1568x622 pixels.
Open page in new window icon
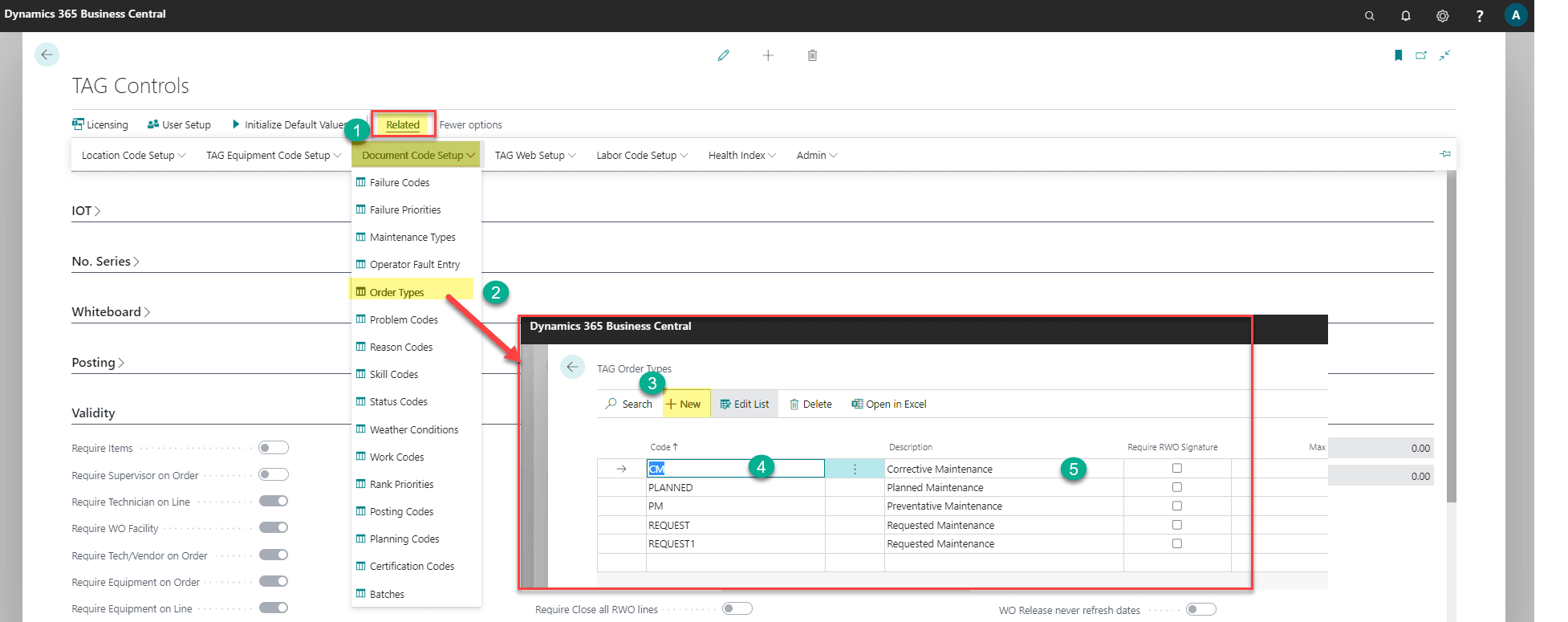click(1421, 55)
